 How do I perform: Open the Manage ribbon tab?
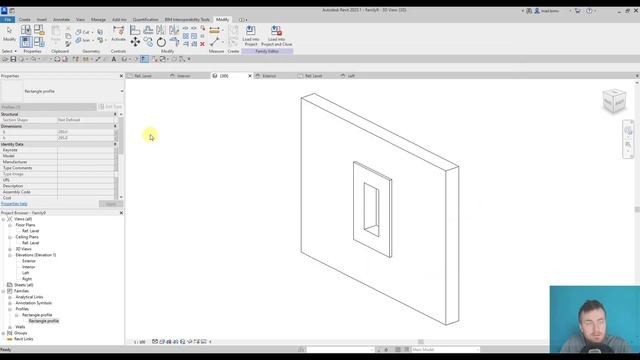point(98,20)
